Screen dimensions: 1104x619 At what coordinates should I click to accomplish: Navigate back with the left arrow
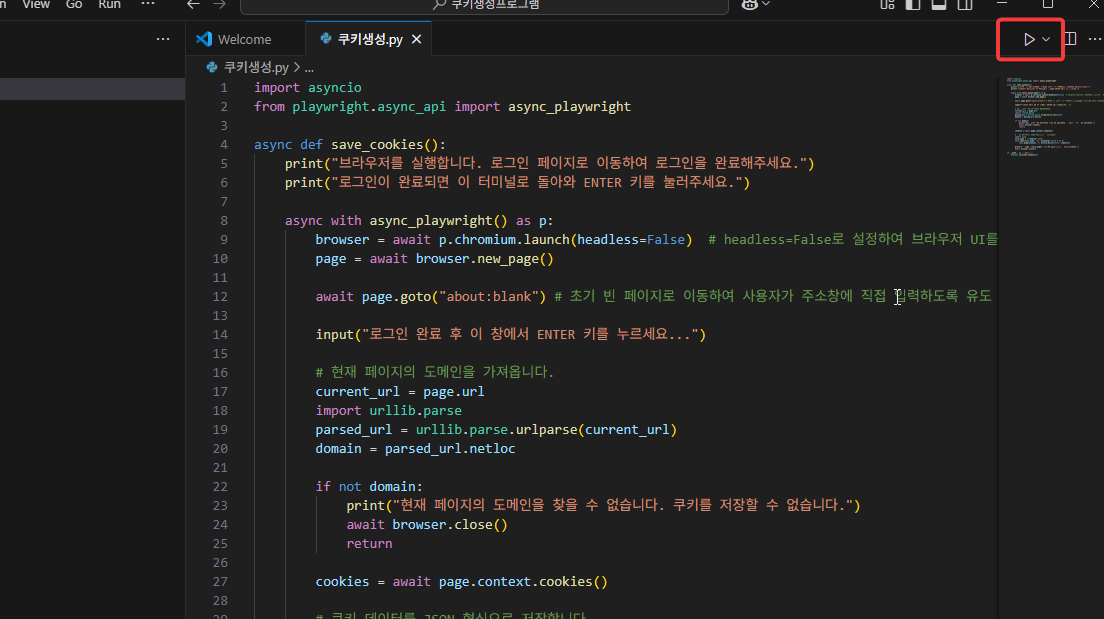[193, 5]
